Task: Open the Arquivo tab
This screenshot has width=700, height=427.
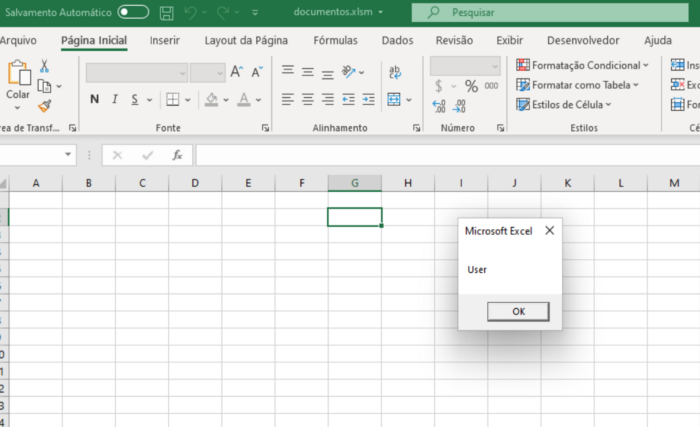Action: (18, 40)
